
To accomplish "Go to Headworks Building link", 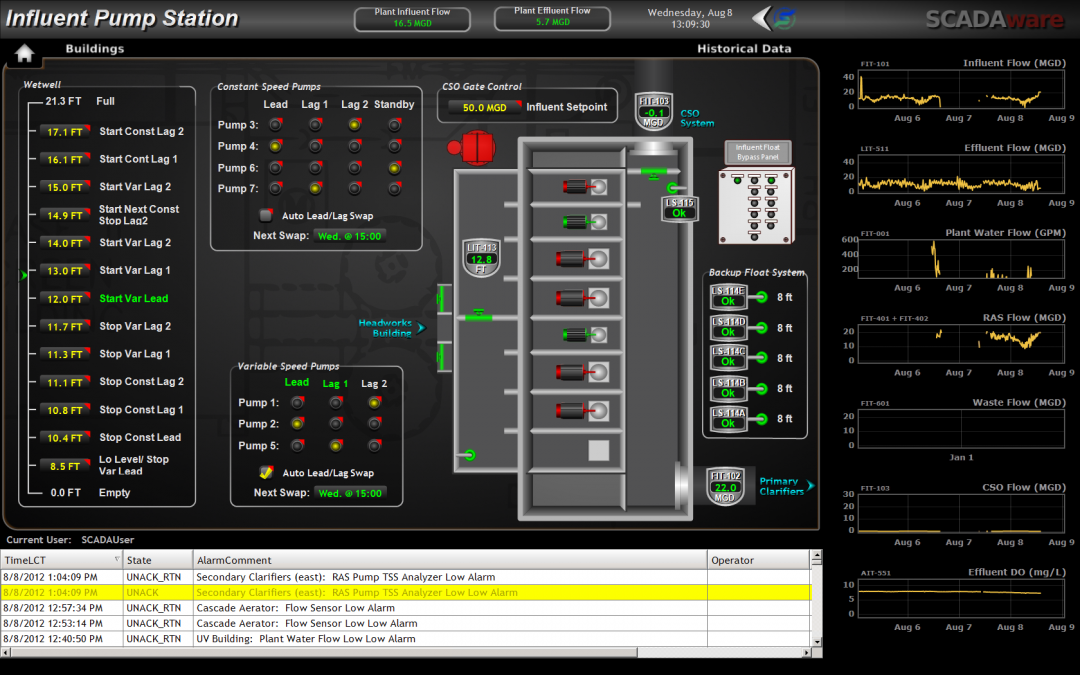I will coord(388,328).
